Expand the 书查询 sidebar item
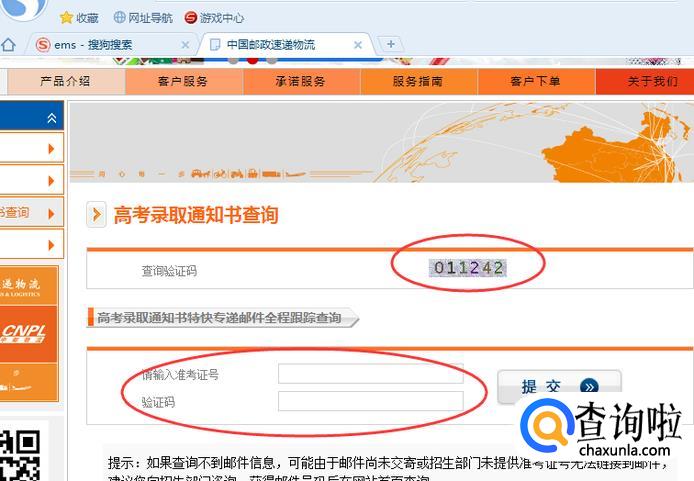The height and width of the screenshot is (481, 694). coord(31,213)
